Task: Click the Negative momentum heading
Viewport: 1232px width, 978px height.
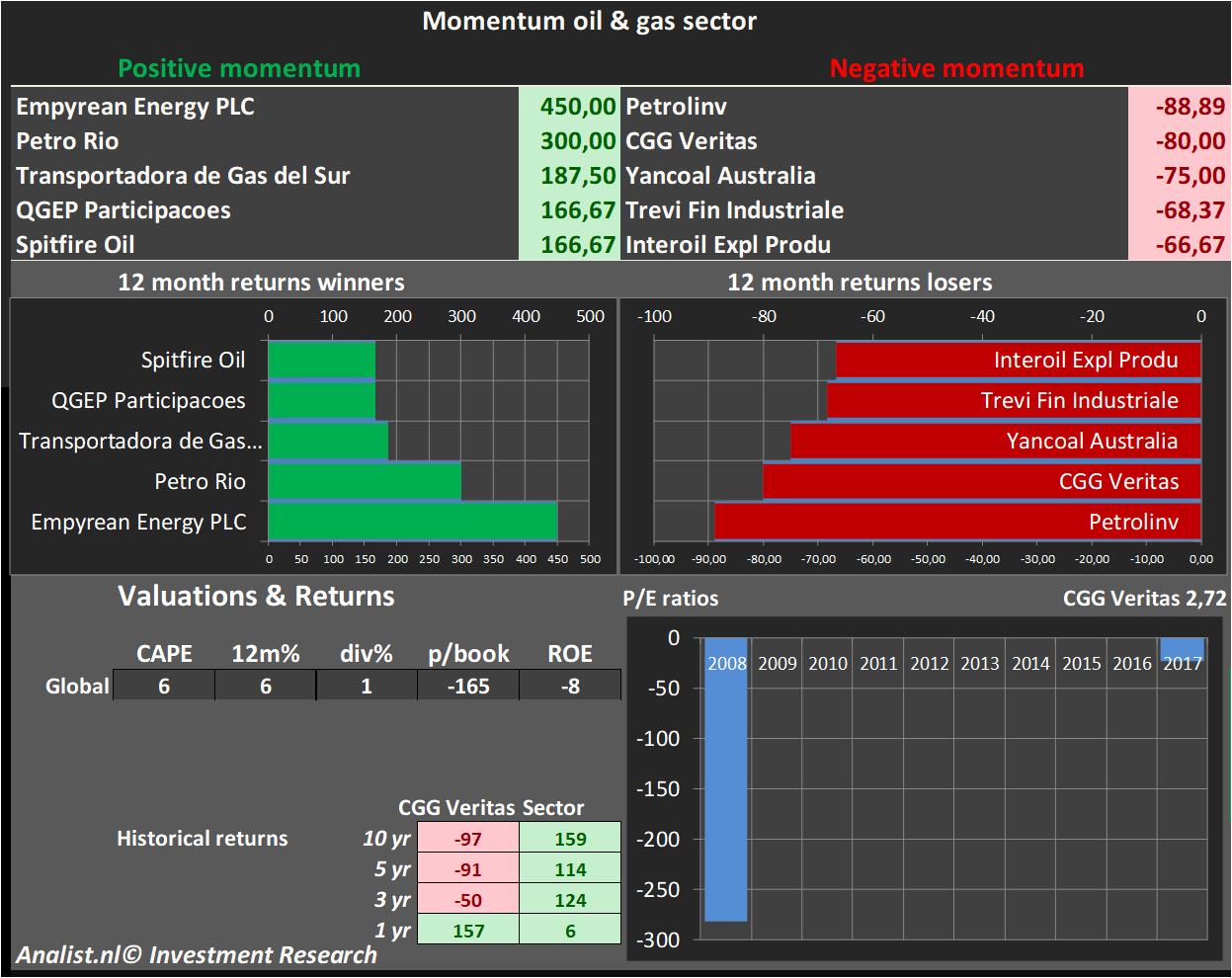Action: click(956, 68)
